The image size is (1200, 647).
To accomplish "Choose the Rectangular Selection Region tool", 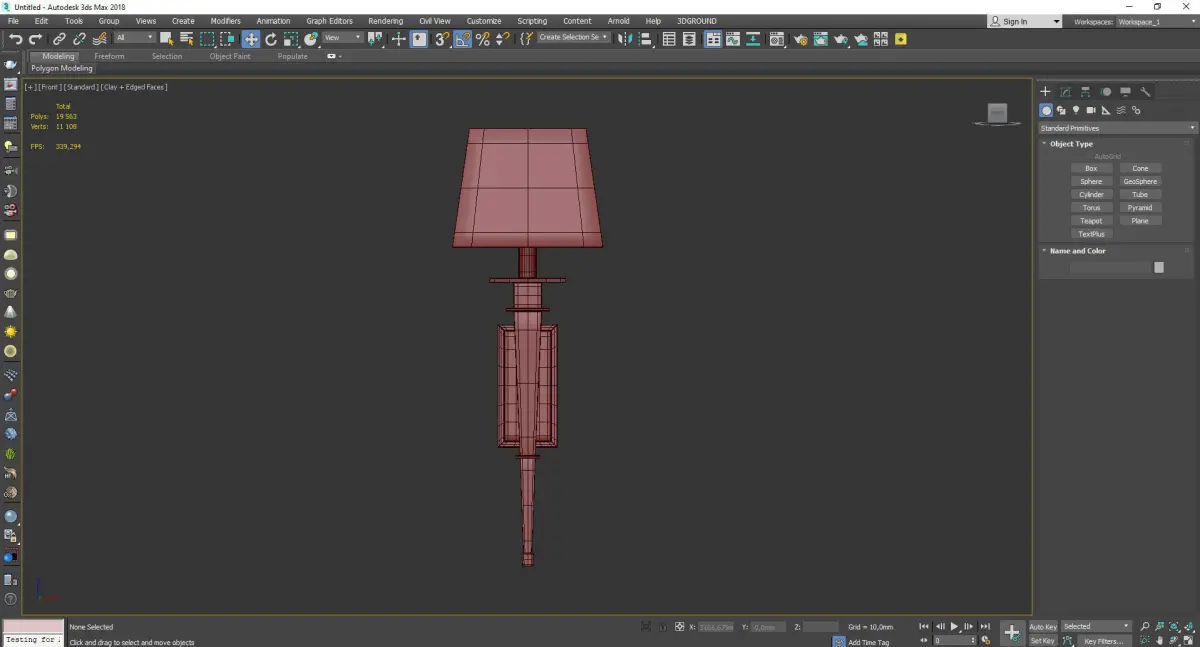I will (x=207, y=39).
